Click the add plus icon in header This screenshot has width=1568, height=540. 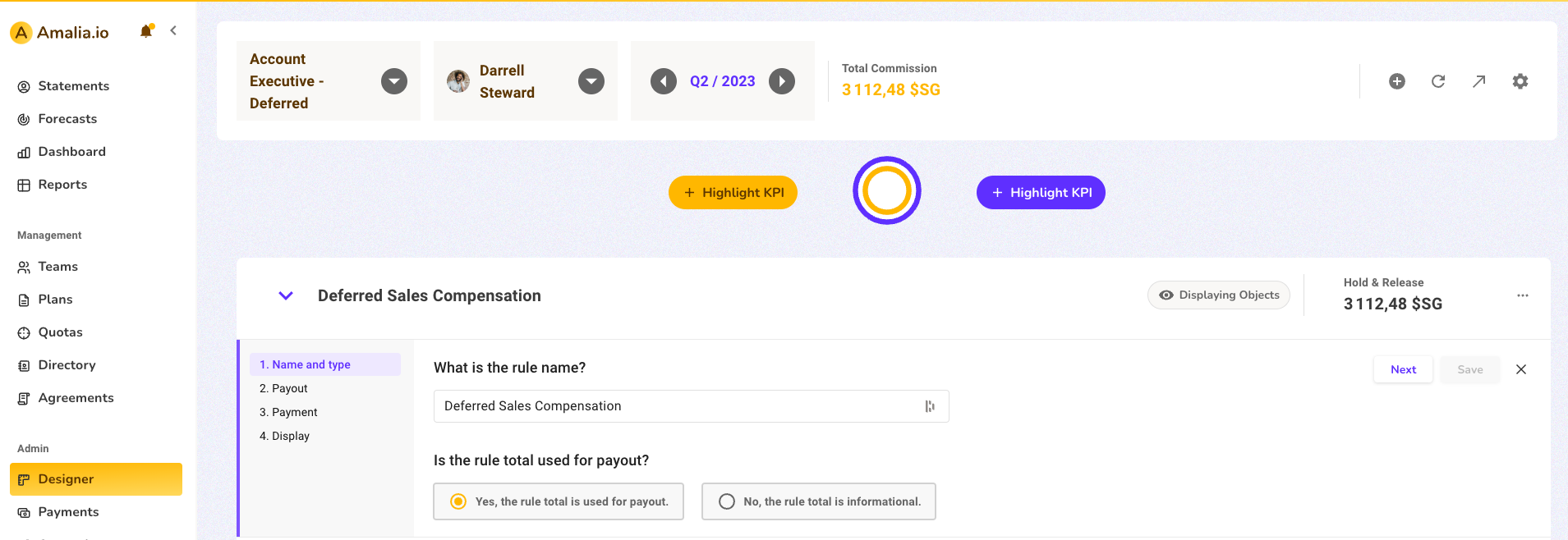click(1397, 81)
